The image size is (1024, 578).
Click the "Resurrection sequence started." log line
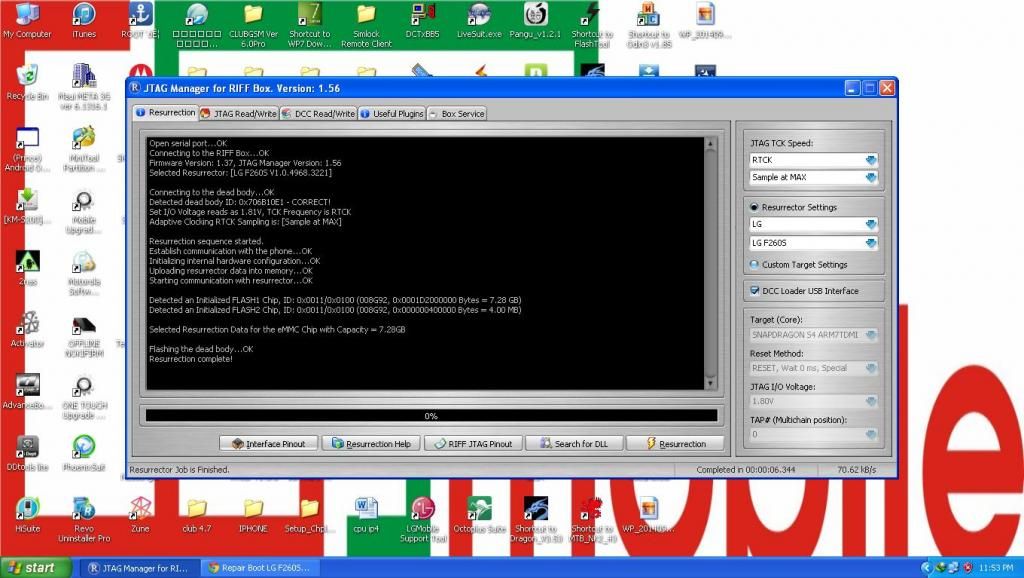pos(206,241)
